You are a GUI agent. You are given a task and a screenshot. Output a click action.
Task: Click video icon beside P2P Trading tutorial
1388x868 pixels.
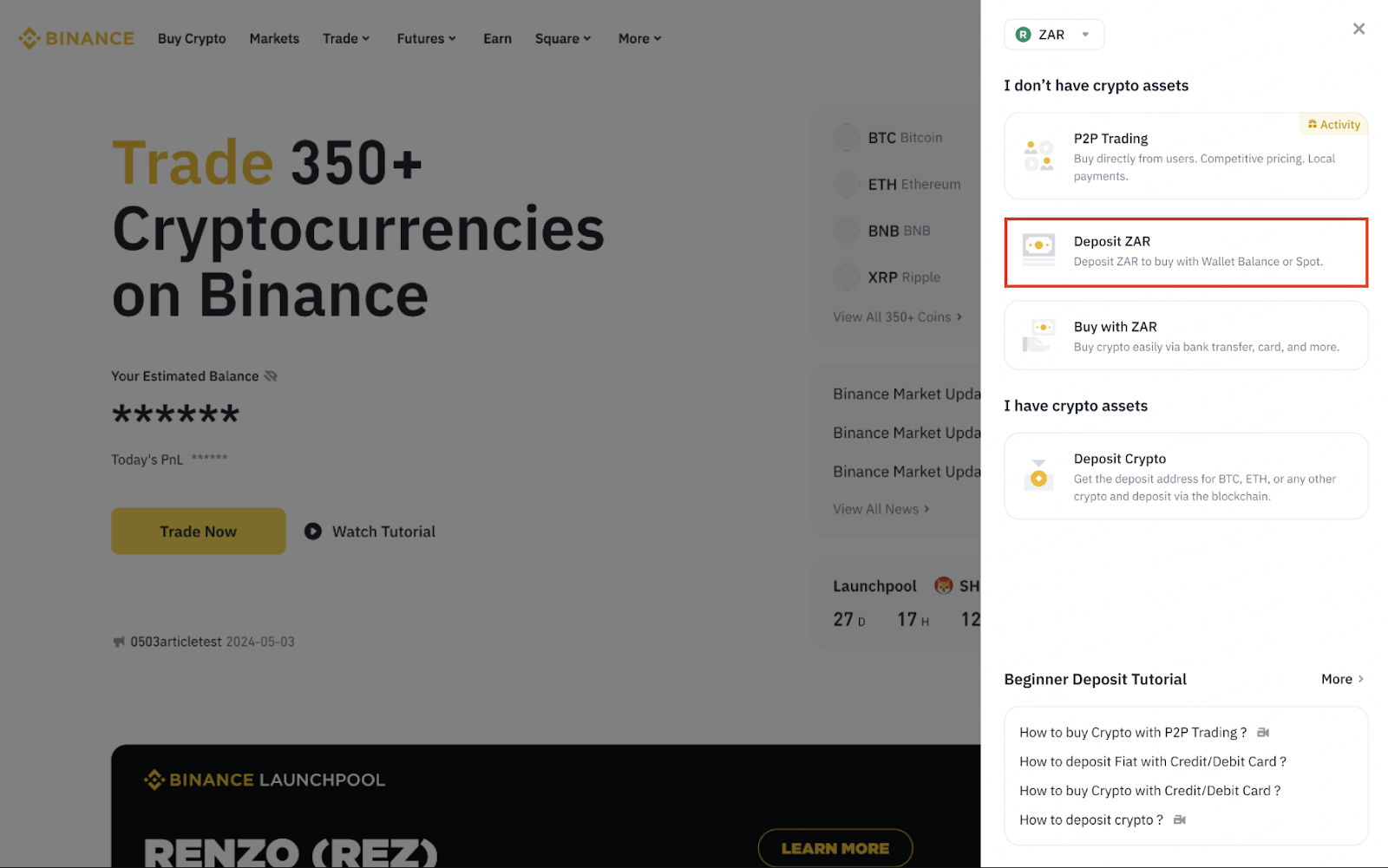(x=1263, y=733)
